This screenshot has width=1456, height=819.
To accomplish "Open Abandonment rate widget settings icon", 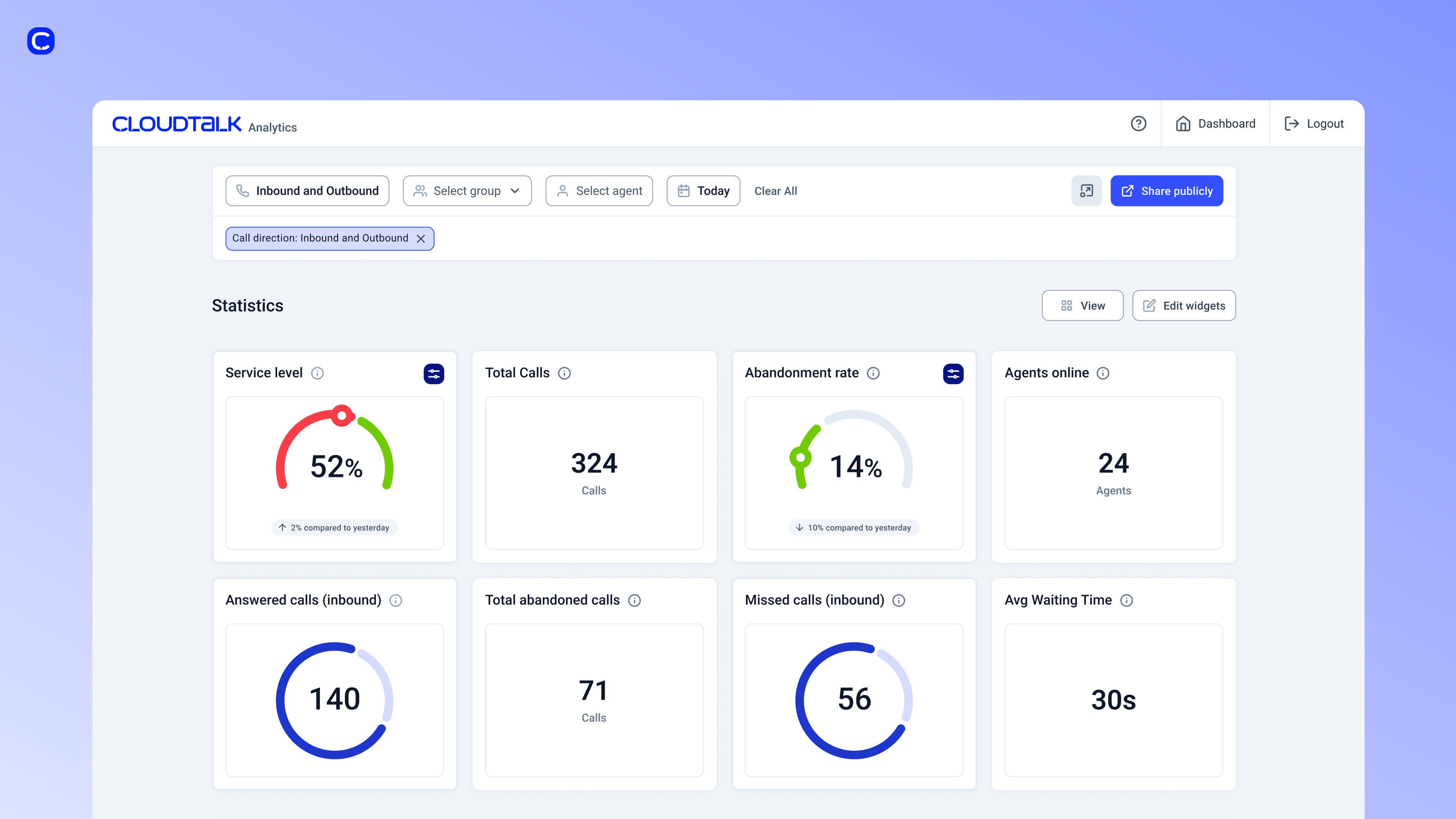I will coord(953,374).
